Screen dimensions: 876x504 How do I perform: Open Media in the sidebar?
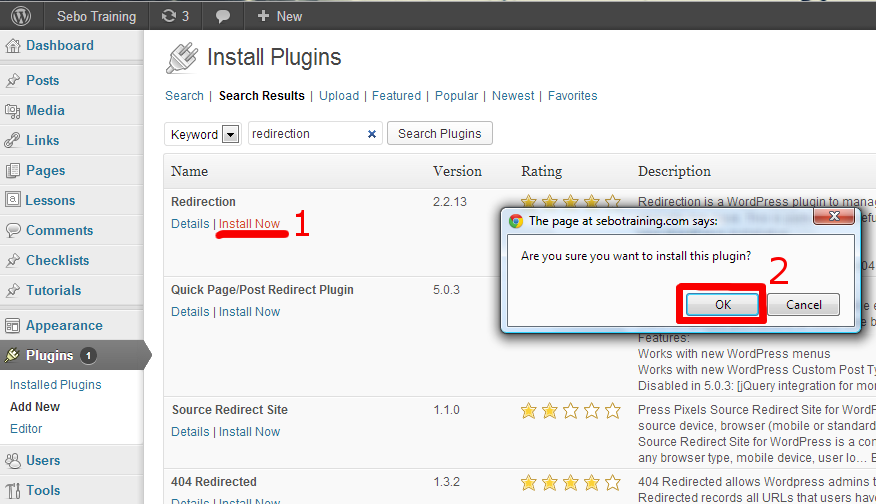[45, 111]
